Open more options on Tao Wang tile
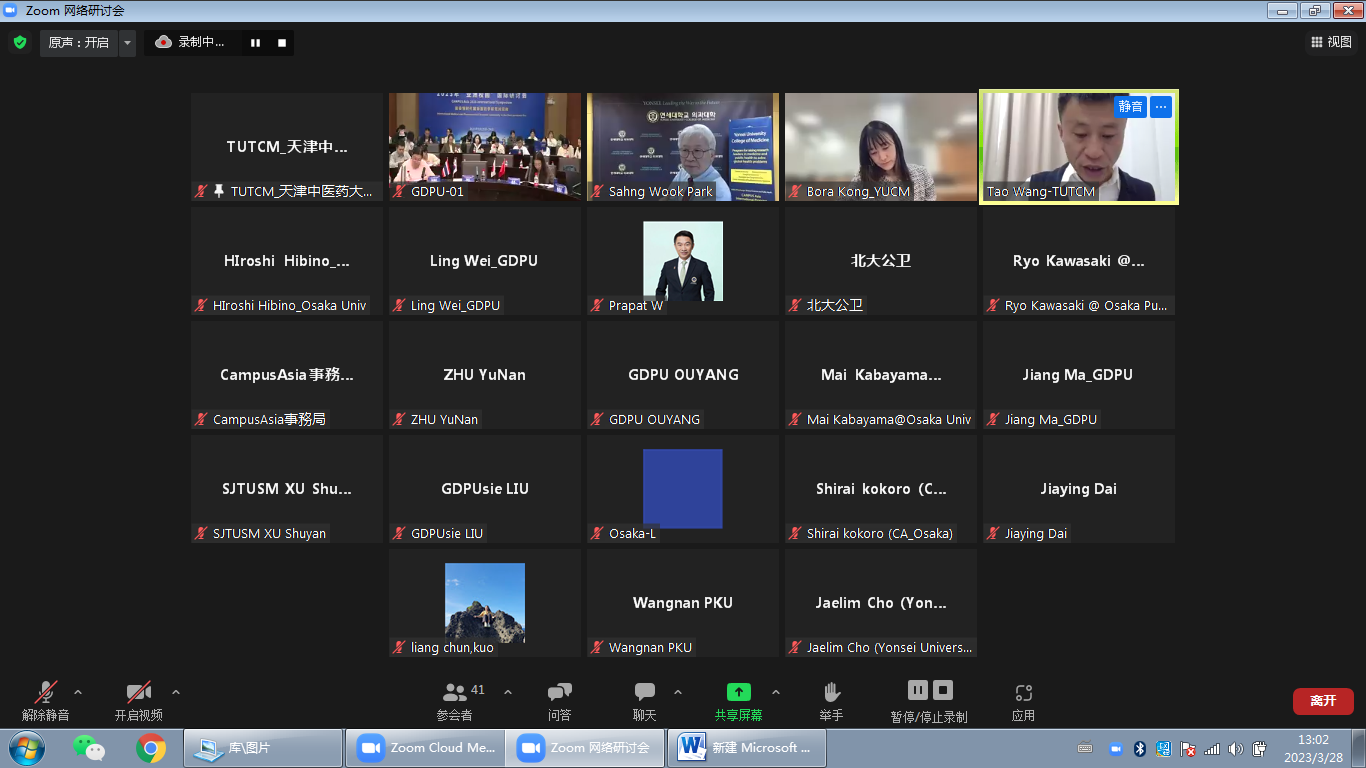This screenshot has width=1366, height=768. (x=1160, y=107)
